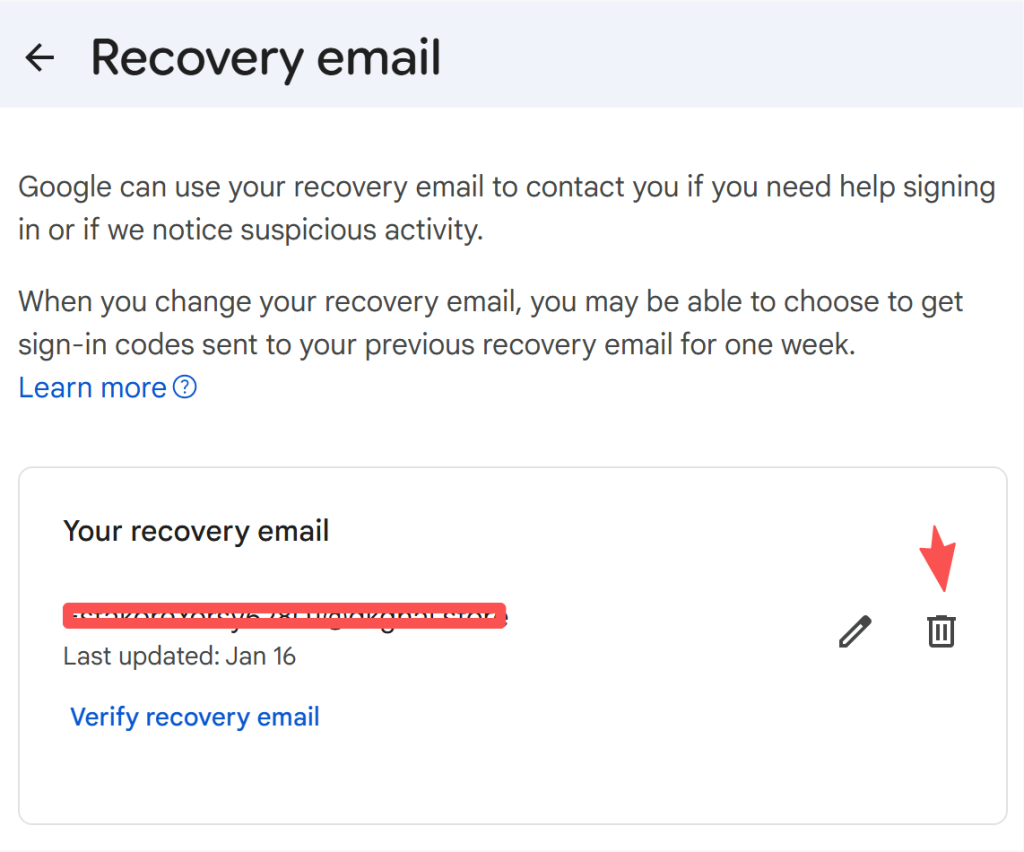Edit recovery email with pencil icon

[855, 632]
